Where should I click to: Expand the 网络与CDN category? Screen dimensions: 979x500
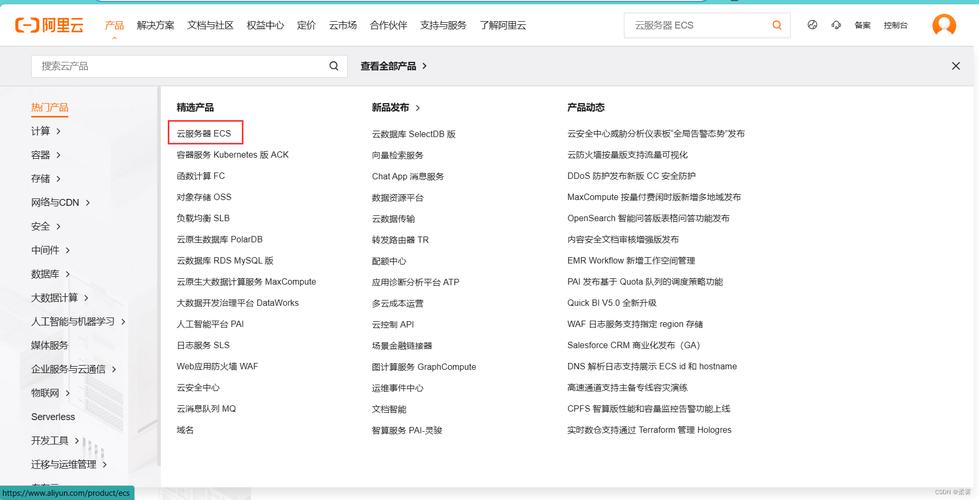[61, 202]
